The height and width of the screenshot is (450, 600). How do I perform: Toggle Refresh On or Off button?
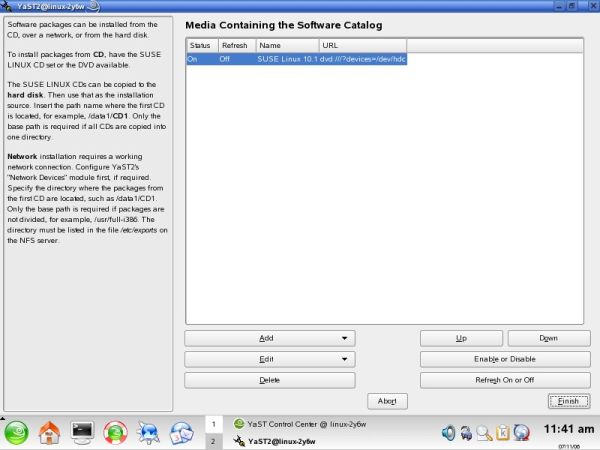pos(505,380)
